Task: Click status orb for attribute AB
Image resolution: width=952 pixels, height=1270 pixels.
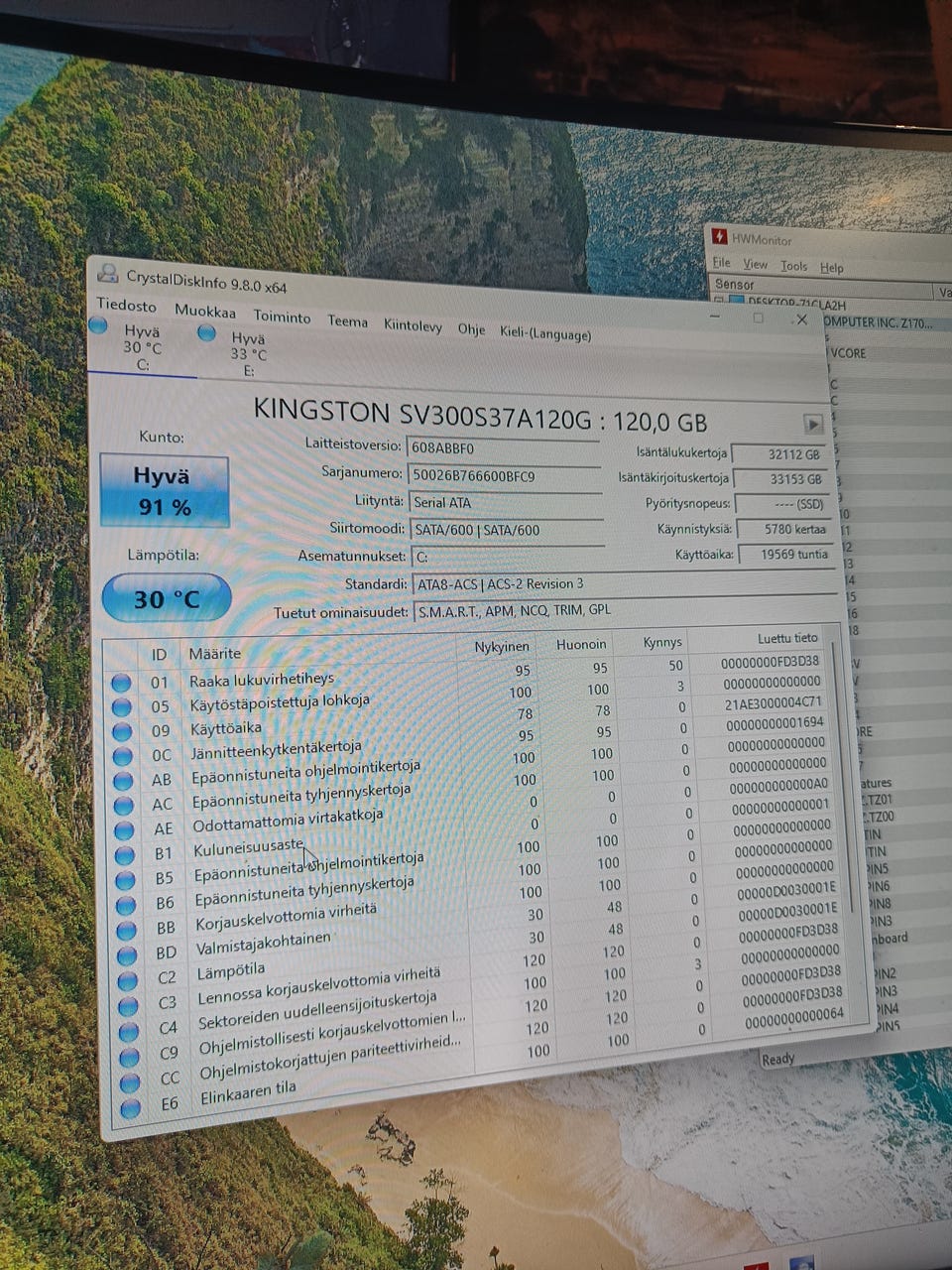Action: (x=123, y=781)
